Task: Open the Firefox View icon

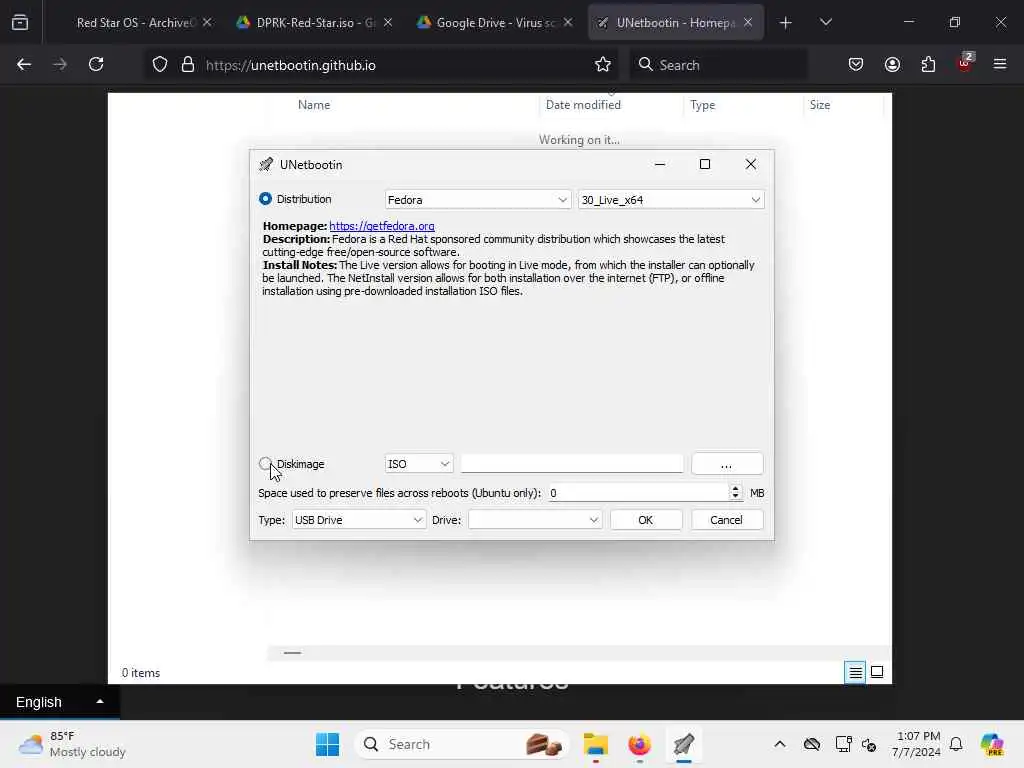Action: tap(20, 23)
